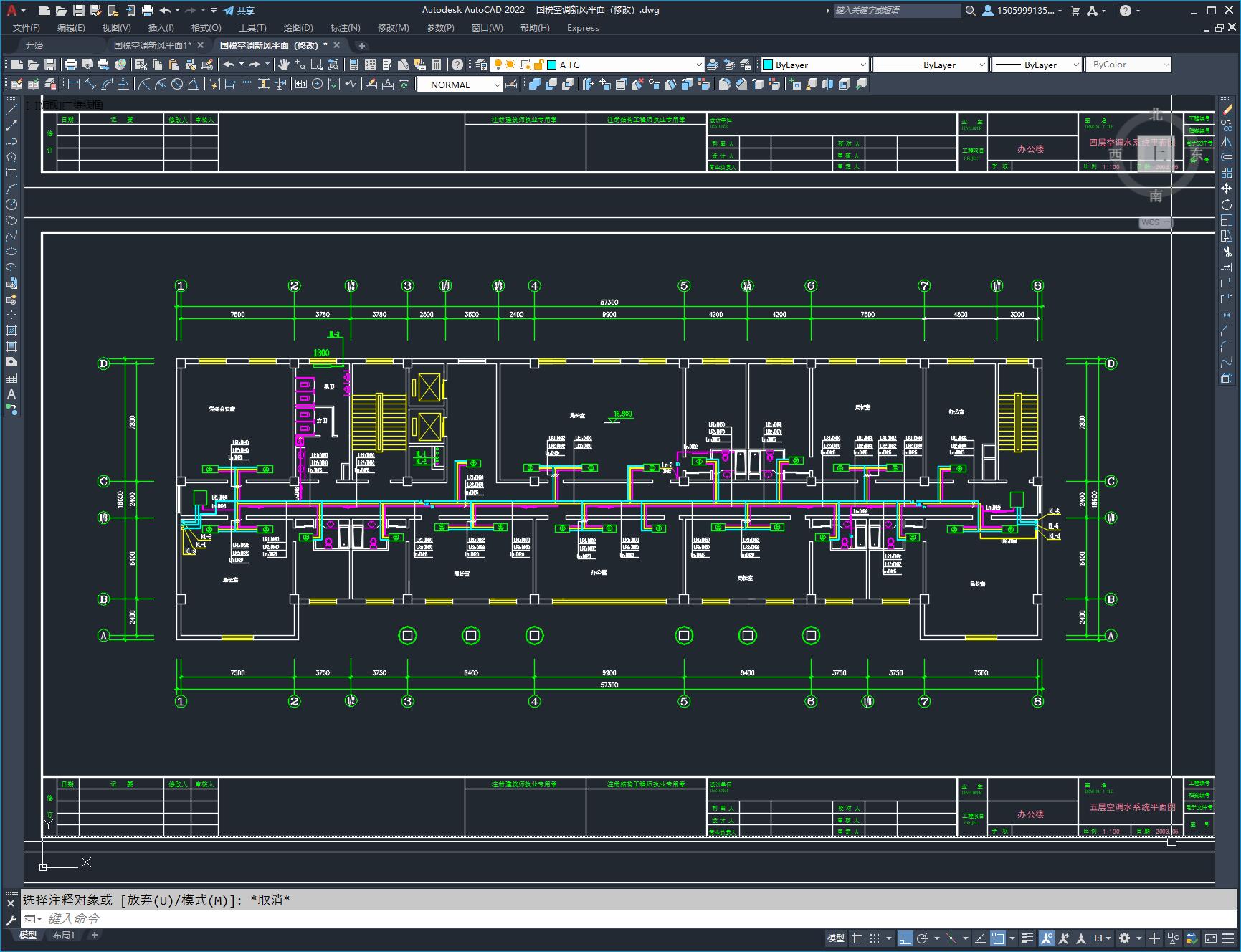Open the Help question mark in standard toolbar

point(457,65)
